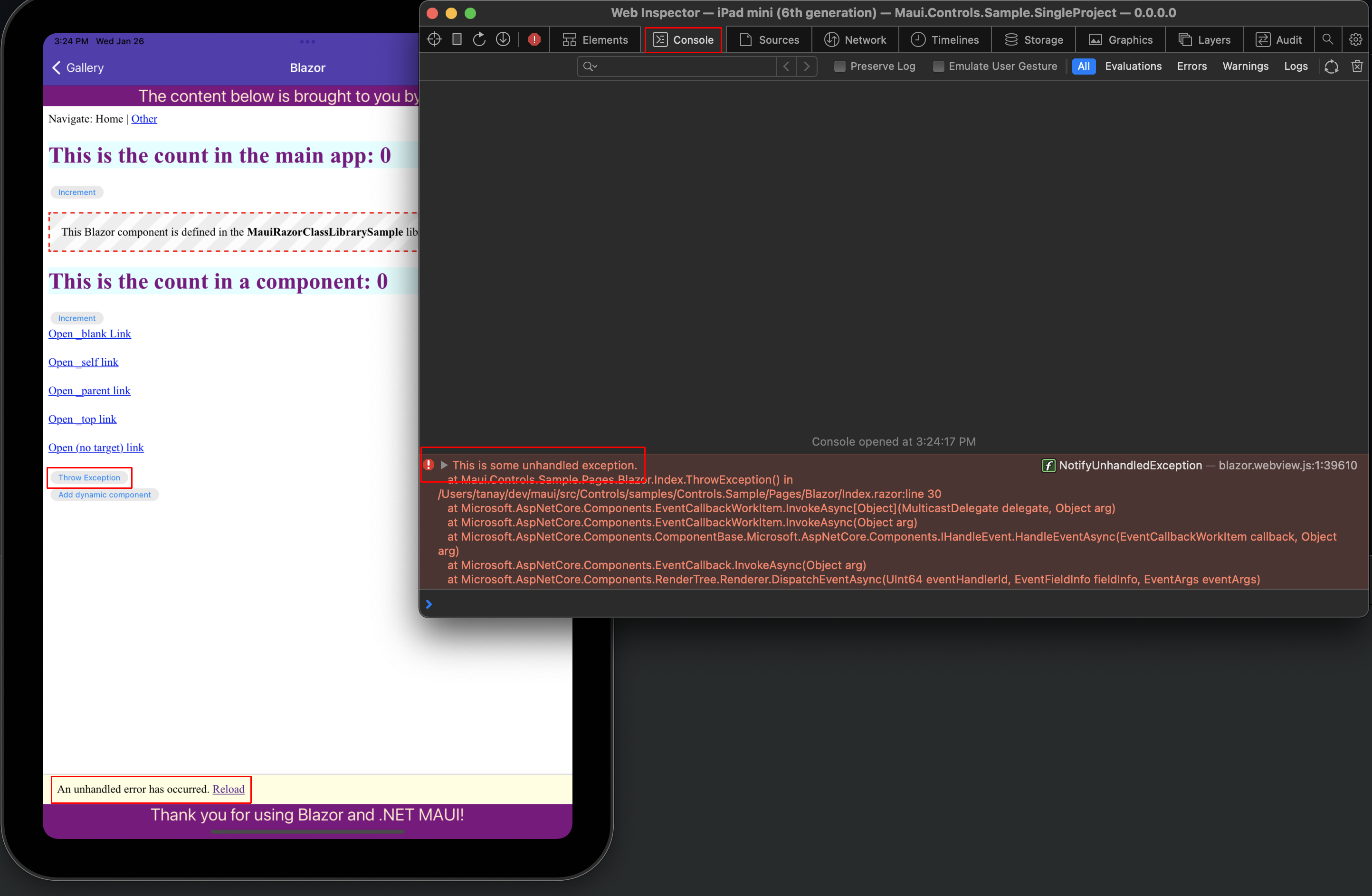The height and width of the screenshot is (896, 1372).
Task: Open Web Inspector settings gear
Action: pos(1356,39)
